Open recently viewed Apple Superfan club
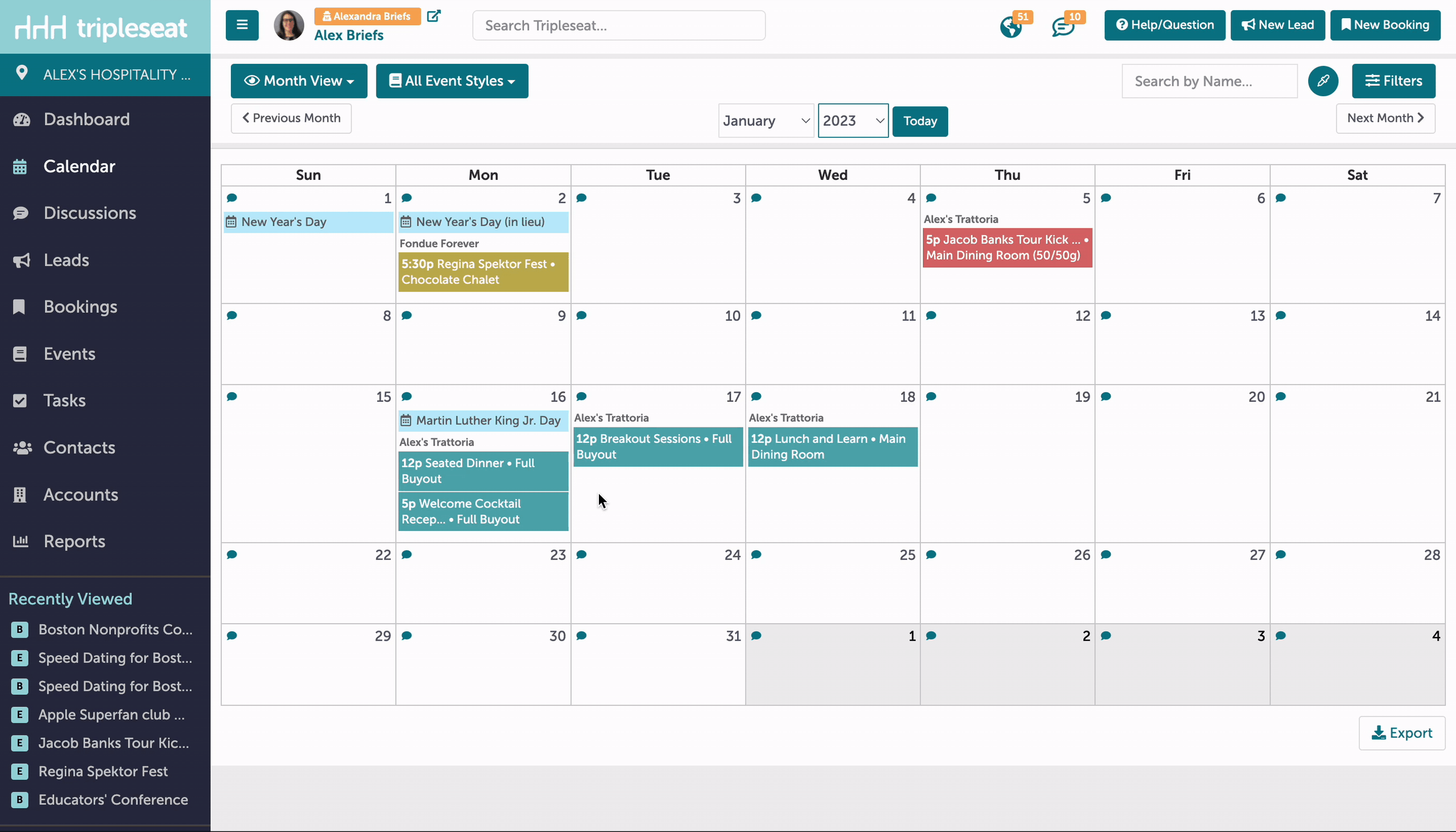Image resolution: width=1456 pixels, height=832 pixels. 111,715
